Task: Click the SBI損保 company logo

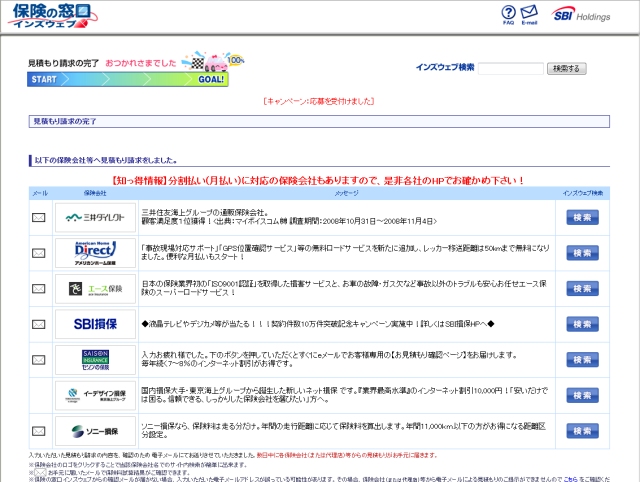Action: (x=96, y=324)
